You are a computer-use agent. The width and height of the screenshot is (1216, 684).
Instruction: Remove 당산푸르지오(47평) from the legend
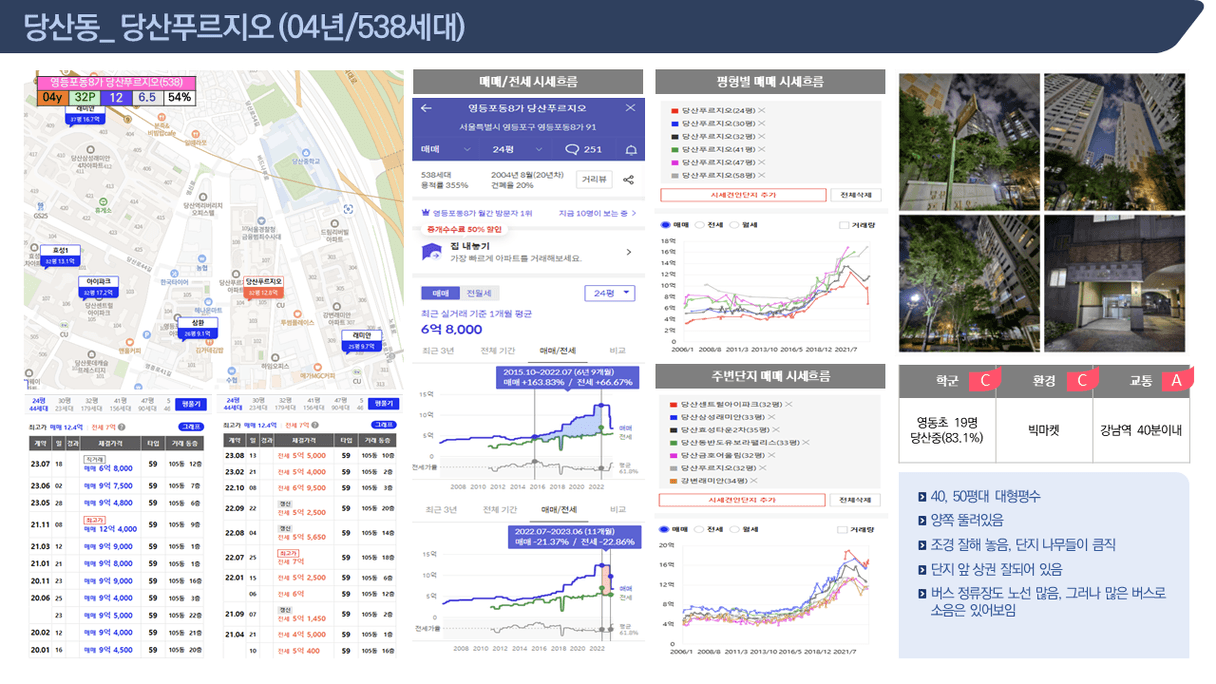763,162
